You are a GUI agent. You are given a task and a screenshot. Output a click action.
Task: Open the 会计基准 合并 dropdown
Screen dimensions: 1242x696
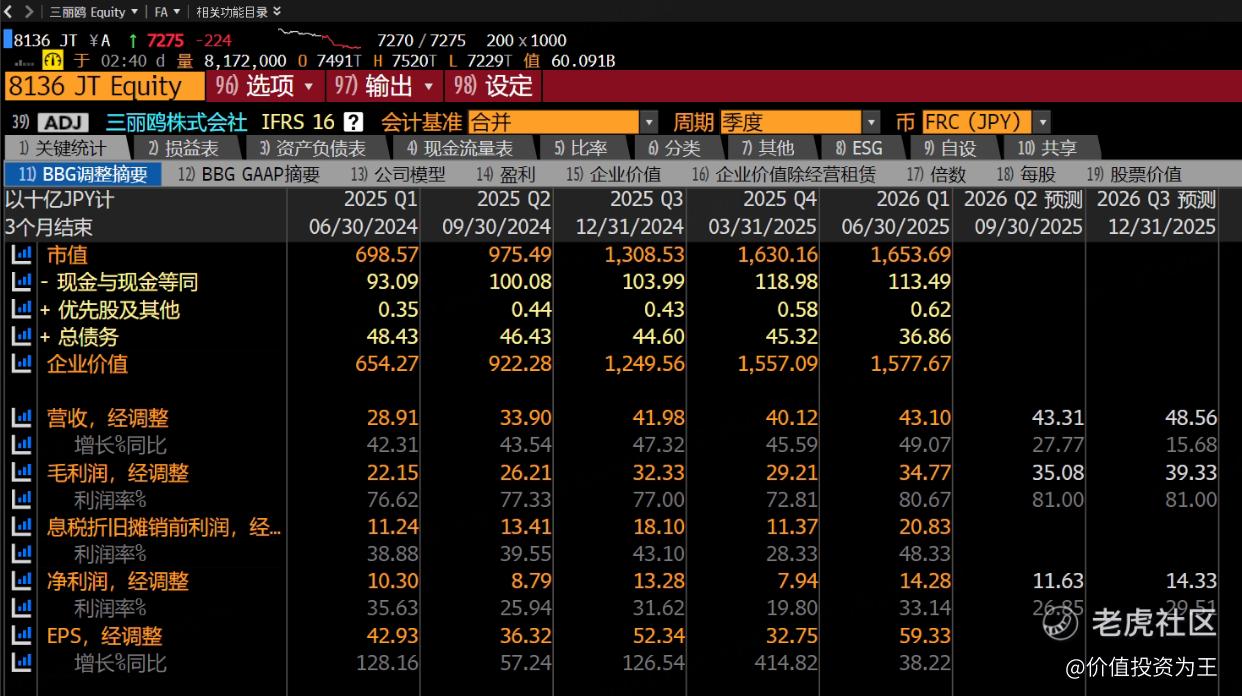pyautogui.click(x=649, y=122)
